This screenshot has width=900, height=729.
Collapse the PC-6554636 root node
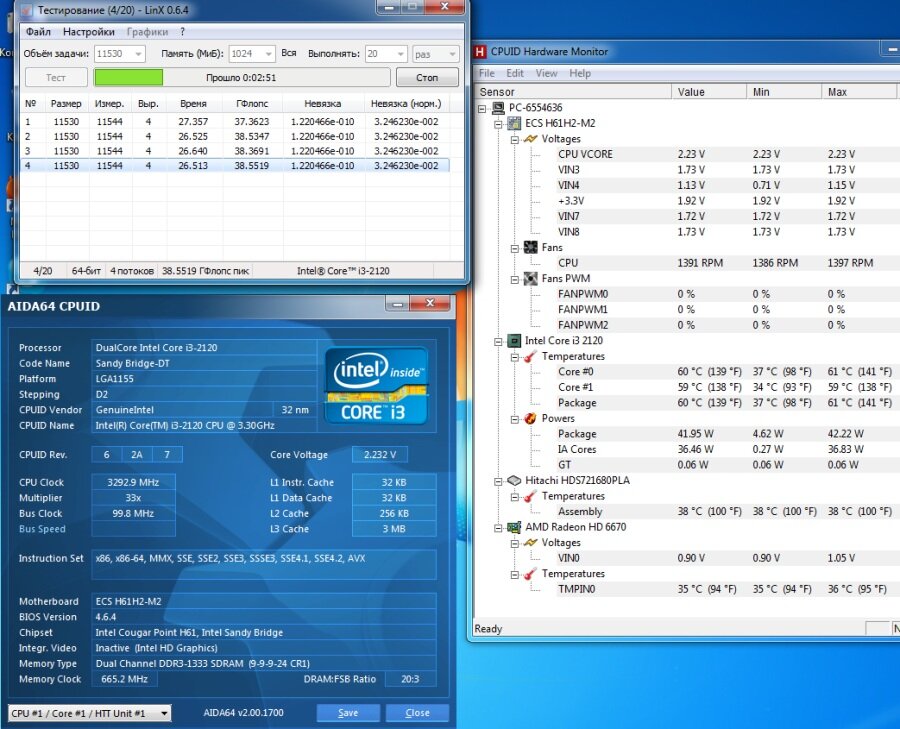482,108
